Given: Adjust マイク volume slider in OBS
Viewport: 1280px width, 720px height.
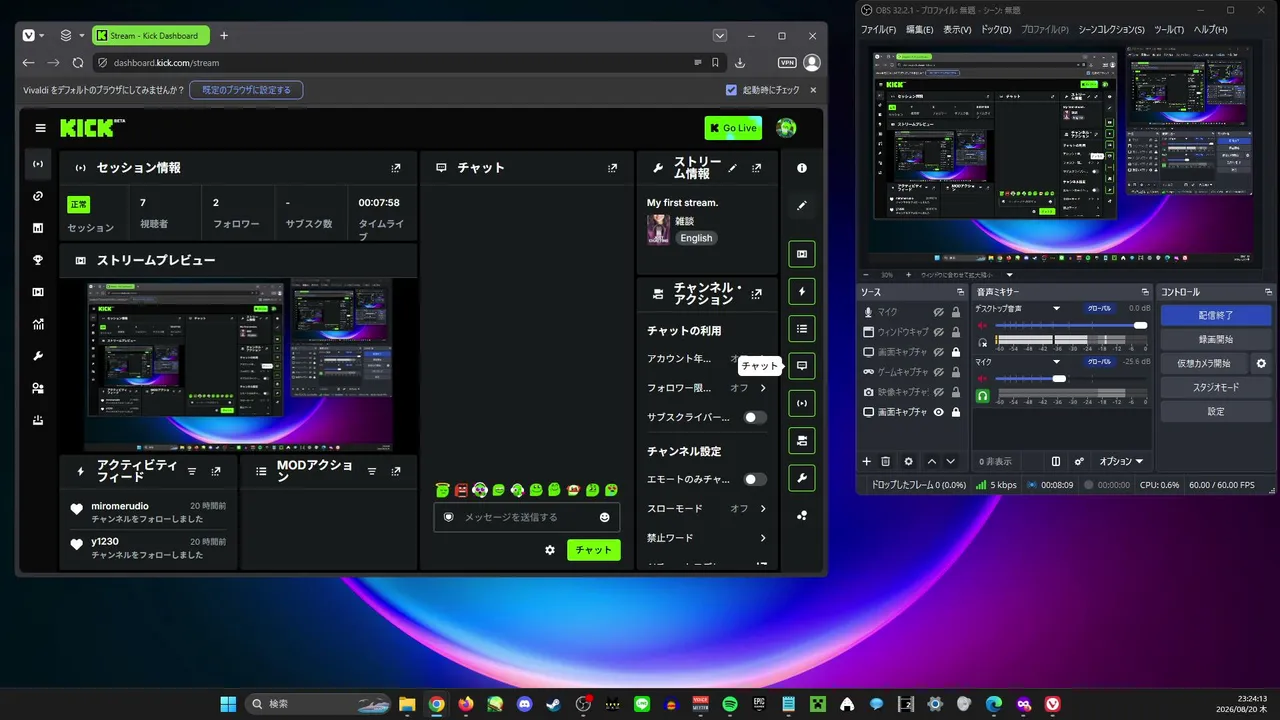Looking at the screenshot, I should 1069,378.
